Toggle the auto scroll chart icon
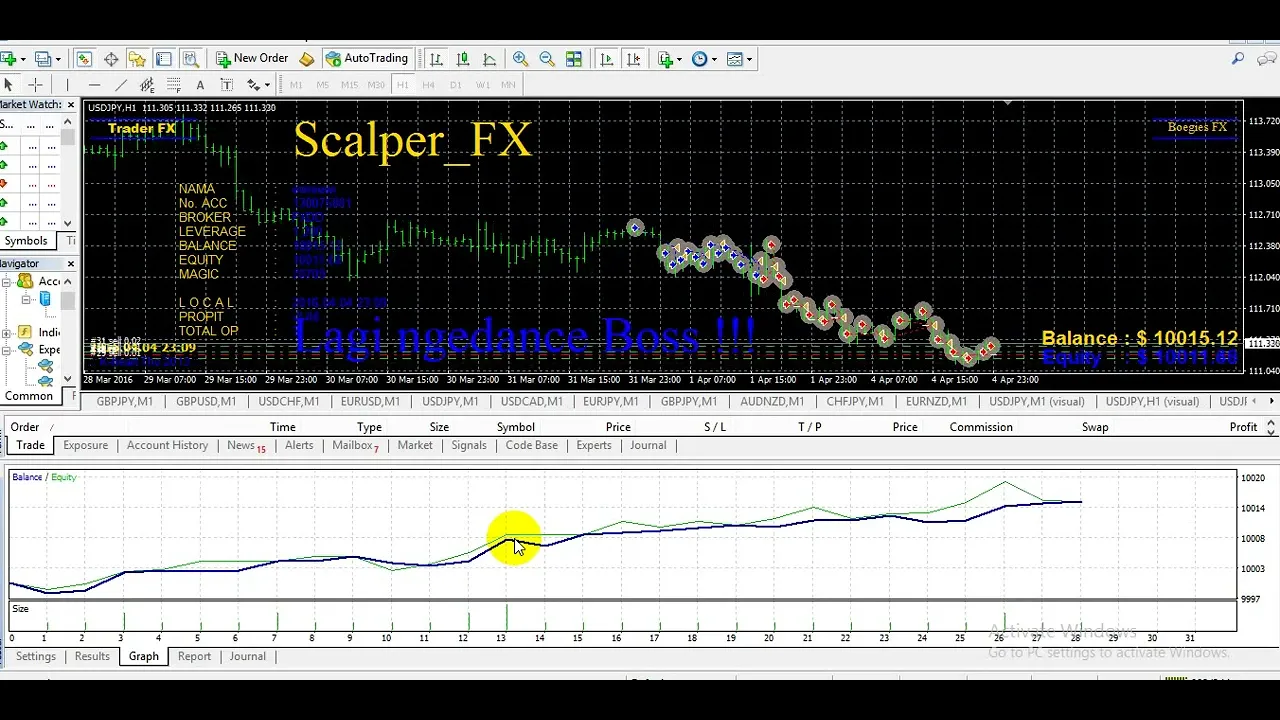1280x720 pixels. pos(606,59)
